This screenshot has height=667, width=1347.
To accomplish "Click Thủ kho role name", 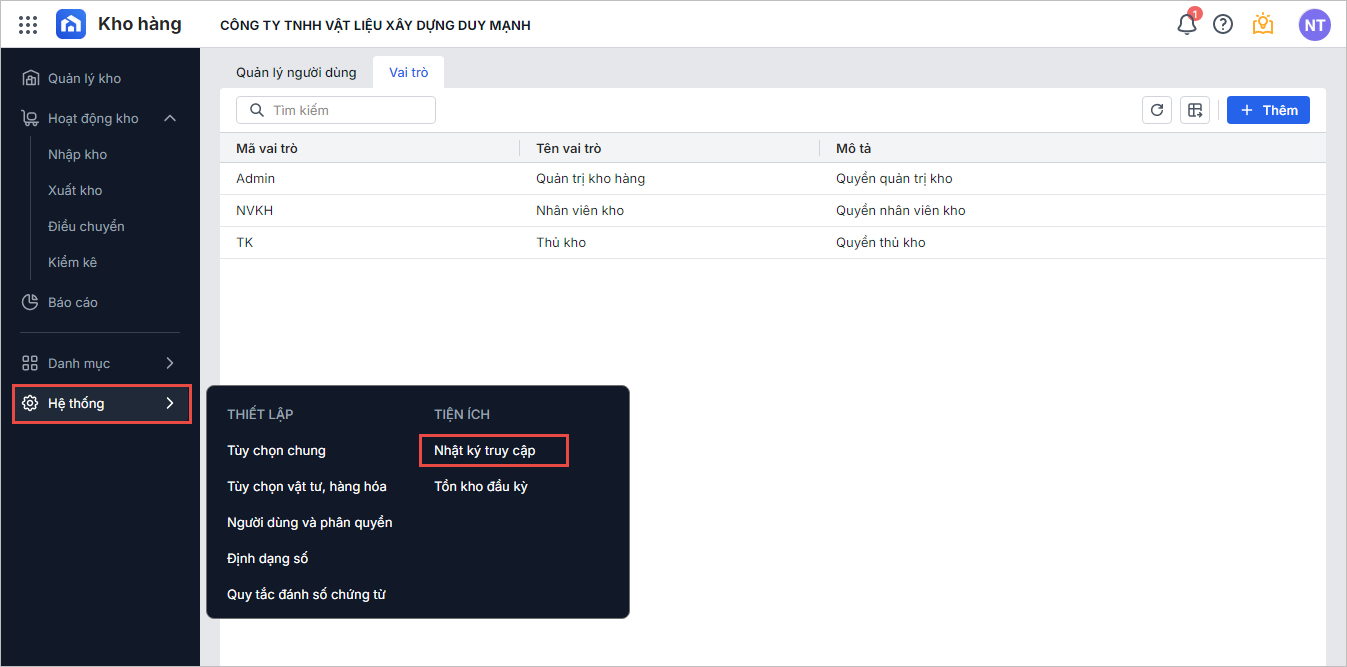I will 561,242.
